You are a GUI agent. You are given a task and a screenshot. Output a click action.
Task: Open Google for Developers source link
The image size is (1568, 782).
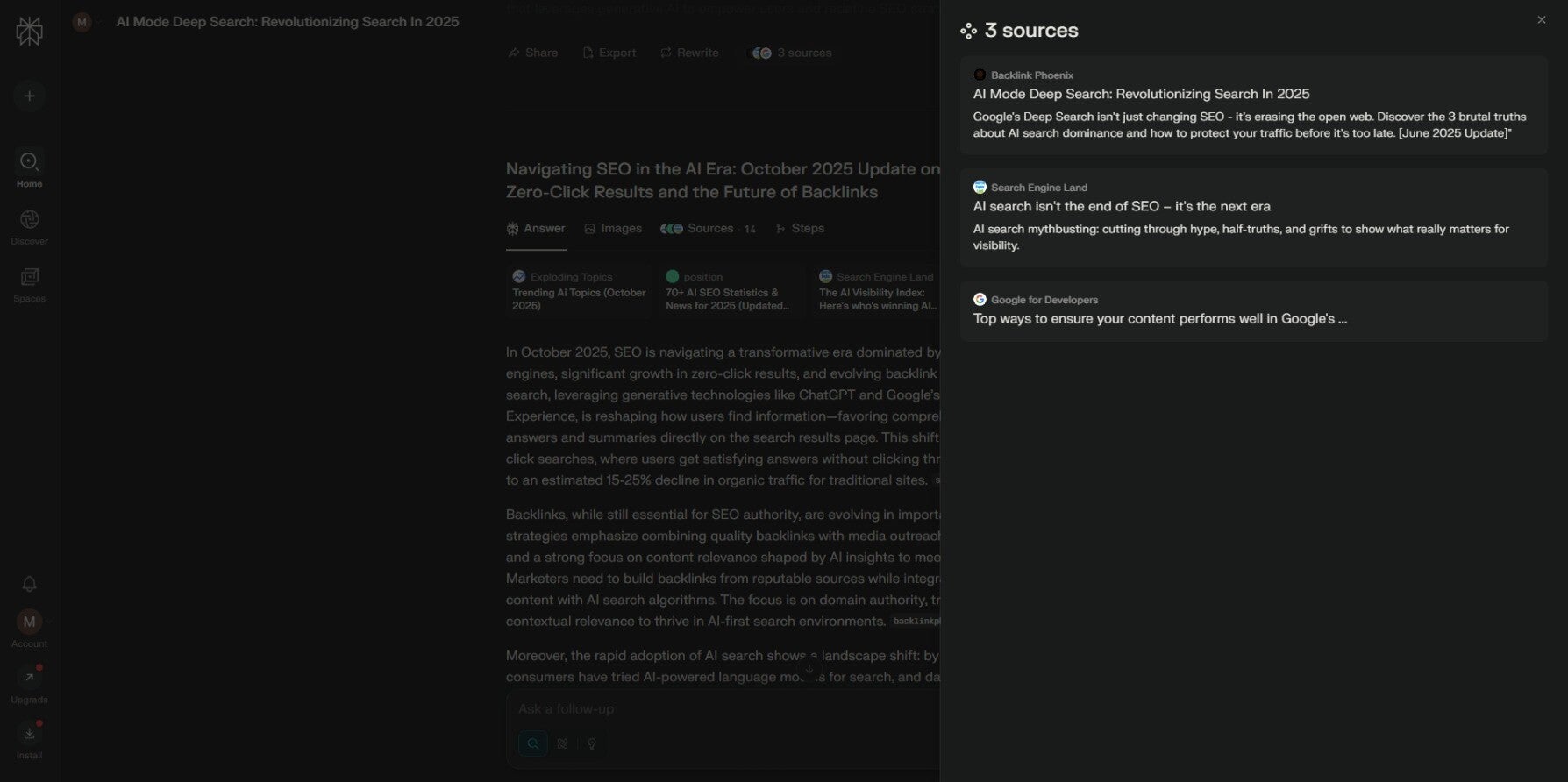1159,319
